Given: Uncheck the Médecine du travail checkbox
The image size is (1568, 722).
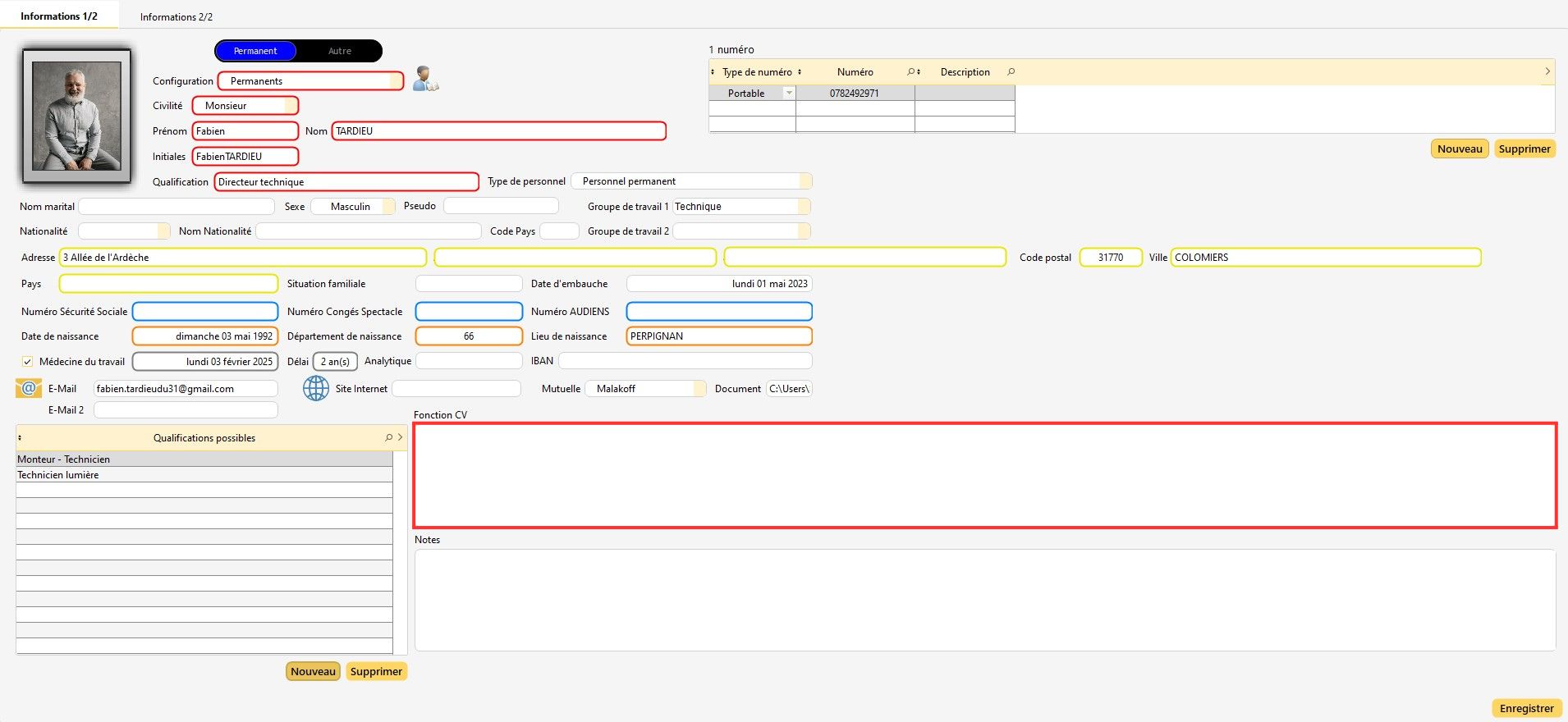Looking at the screenshot, I should click(28, 362).
